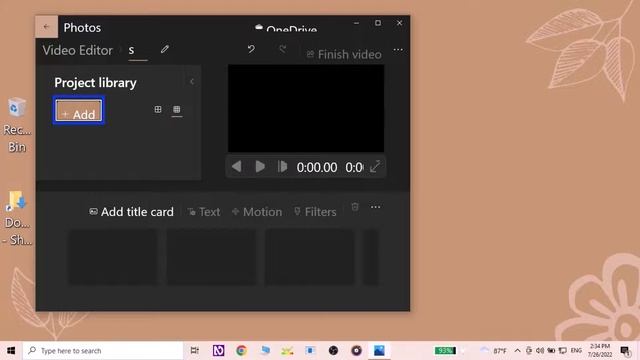The width and height of the screenshot is (640, 360).
Task: Open the OBS Studio taskbar icon
Action: (x=333, y=351)
